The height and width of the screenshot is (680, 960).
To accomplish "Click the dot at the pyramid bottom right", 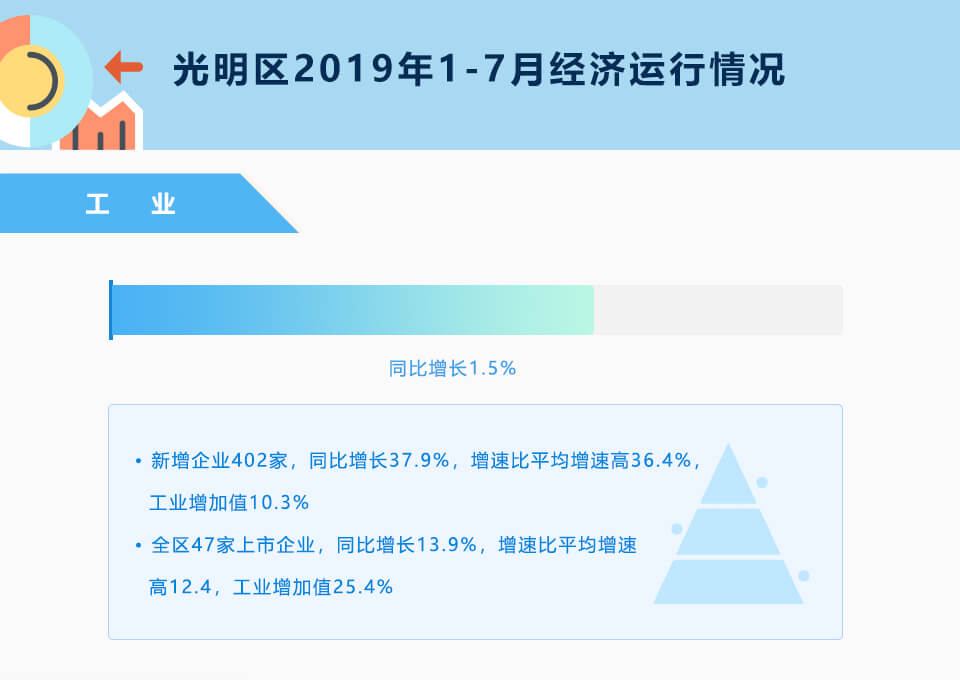I will 804,575.
